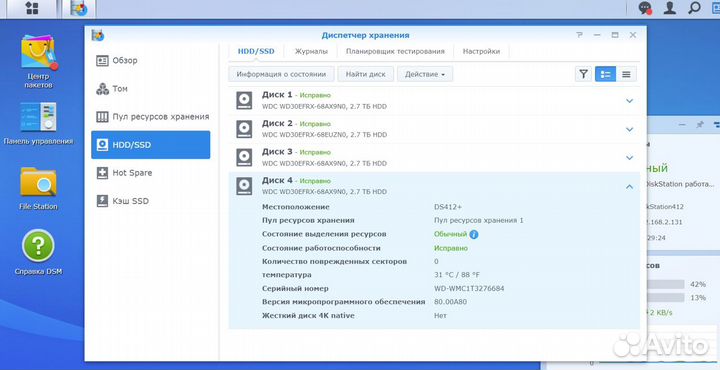This screenshot has width=720, height=370.
Task: Select Пул ресурсов хранения in sidebar
Action: 151,117
